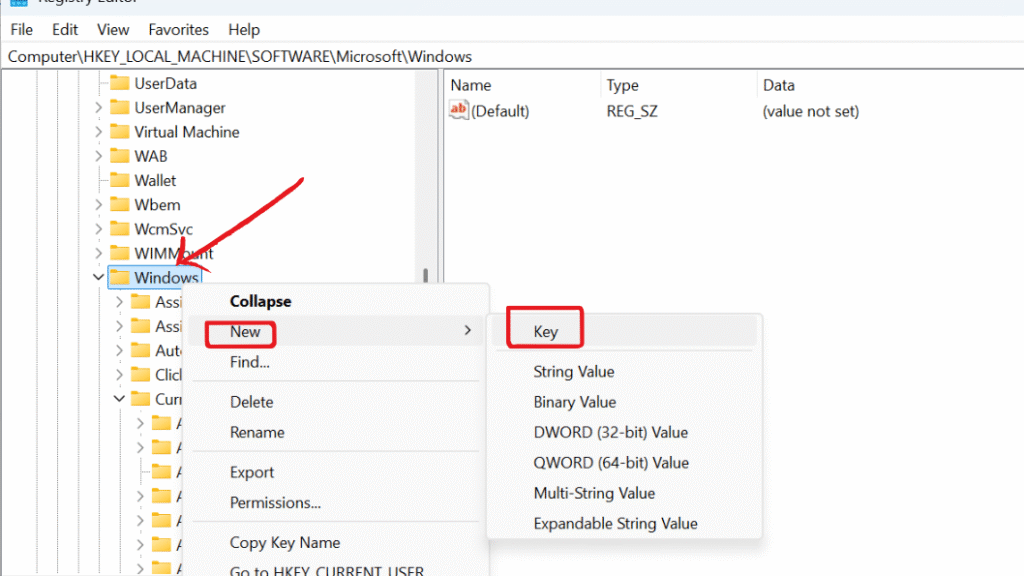The image size is (1024, 576).
Task: Click the Registry Editor app icon in title bar
Action: click(19, 3)
